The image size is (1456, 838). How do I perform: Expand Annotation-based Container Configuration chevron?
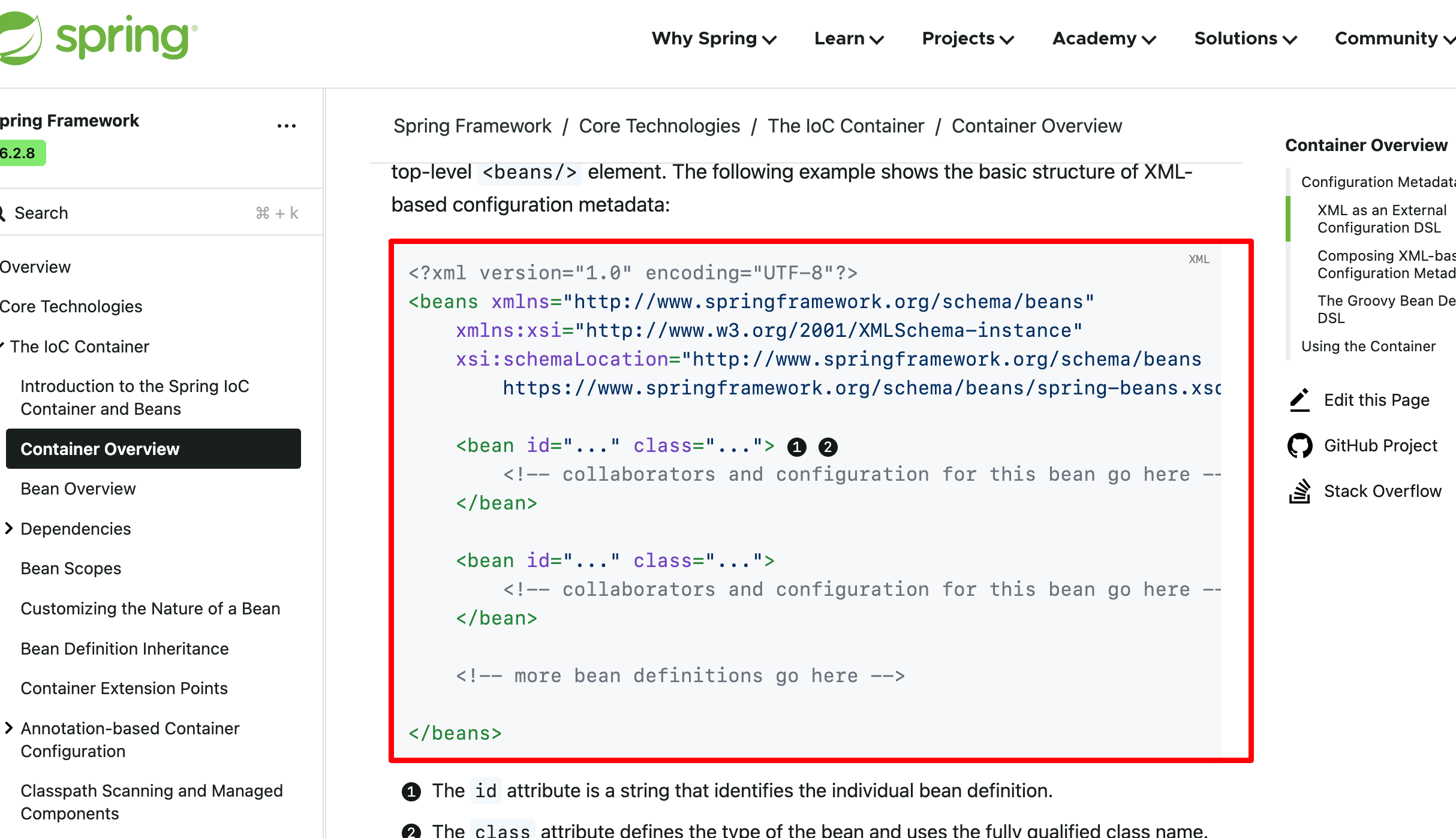click(x=9, y=728)
